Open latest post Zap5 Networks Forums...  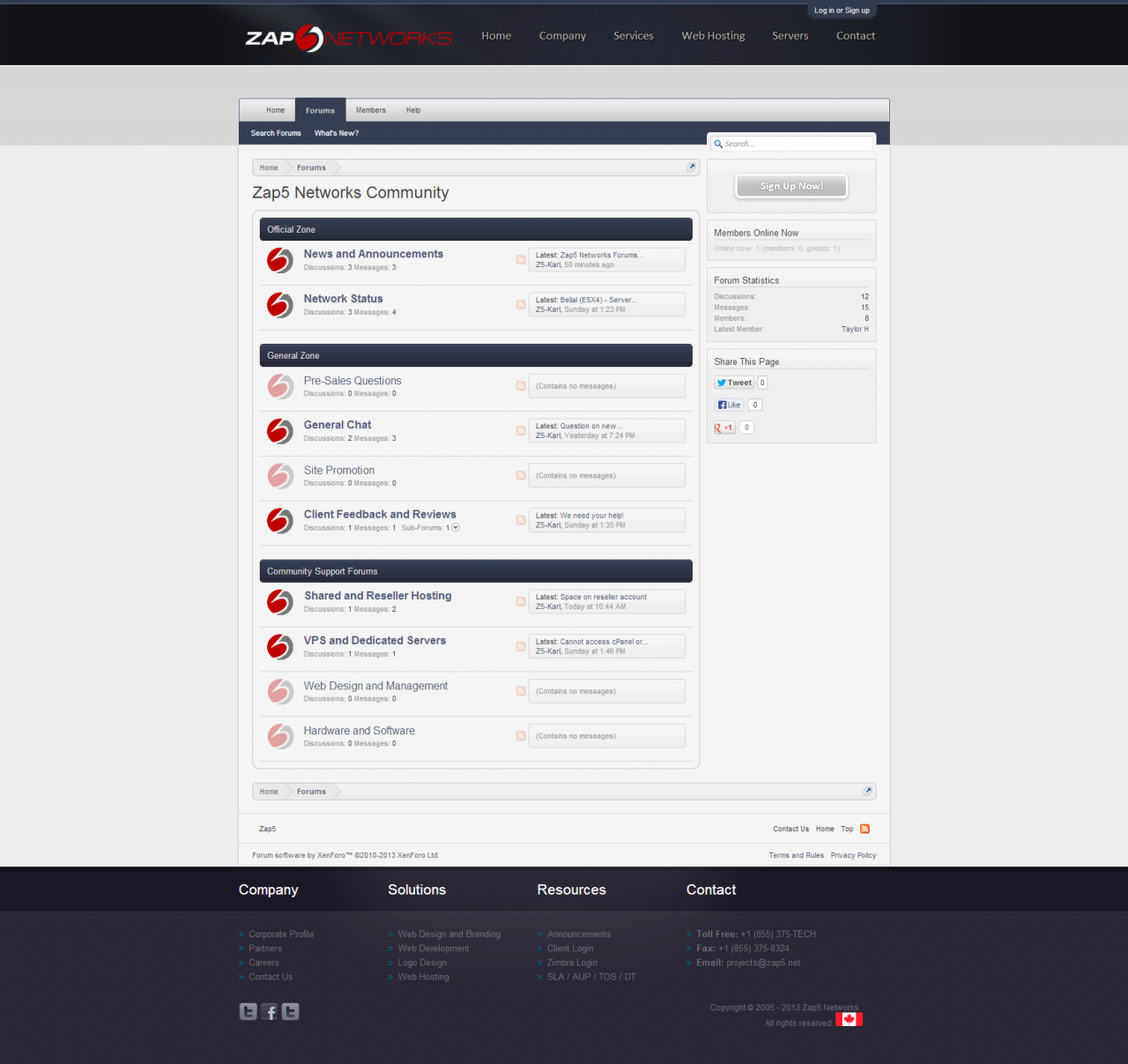coord(602,255)
